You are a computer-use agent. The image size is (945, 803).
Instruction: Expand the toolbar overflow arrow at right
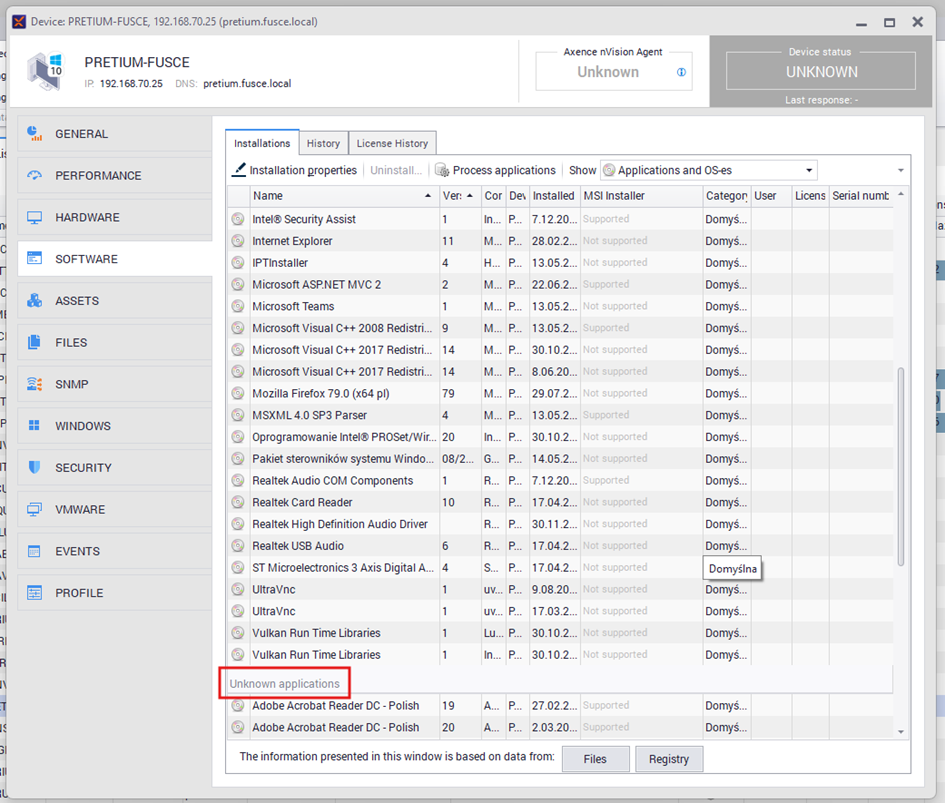(901, 170)
